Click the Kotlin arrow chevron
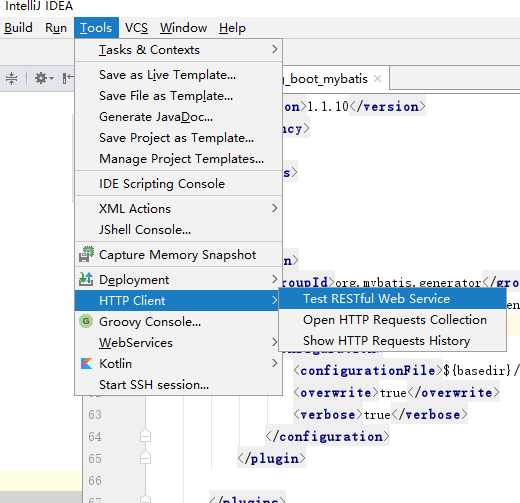The height and width of the screenshot is (503, 520). 274,363
